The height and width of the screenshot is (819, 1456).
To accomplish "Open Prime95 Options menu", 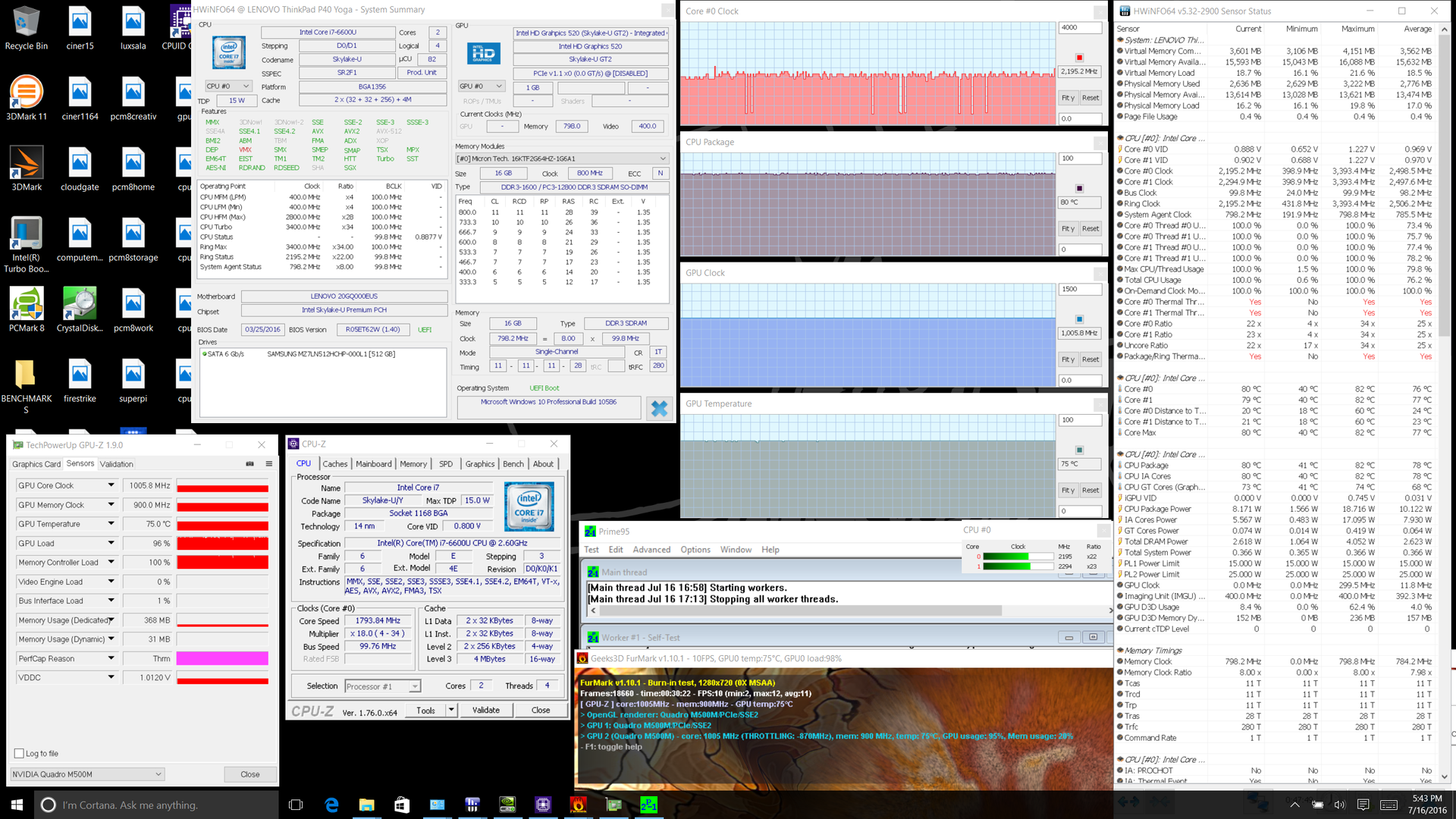I will tap(695, 550).
